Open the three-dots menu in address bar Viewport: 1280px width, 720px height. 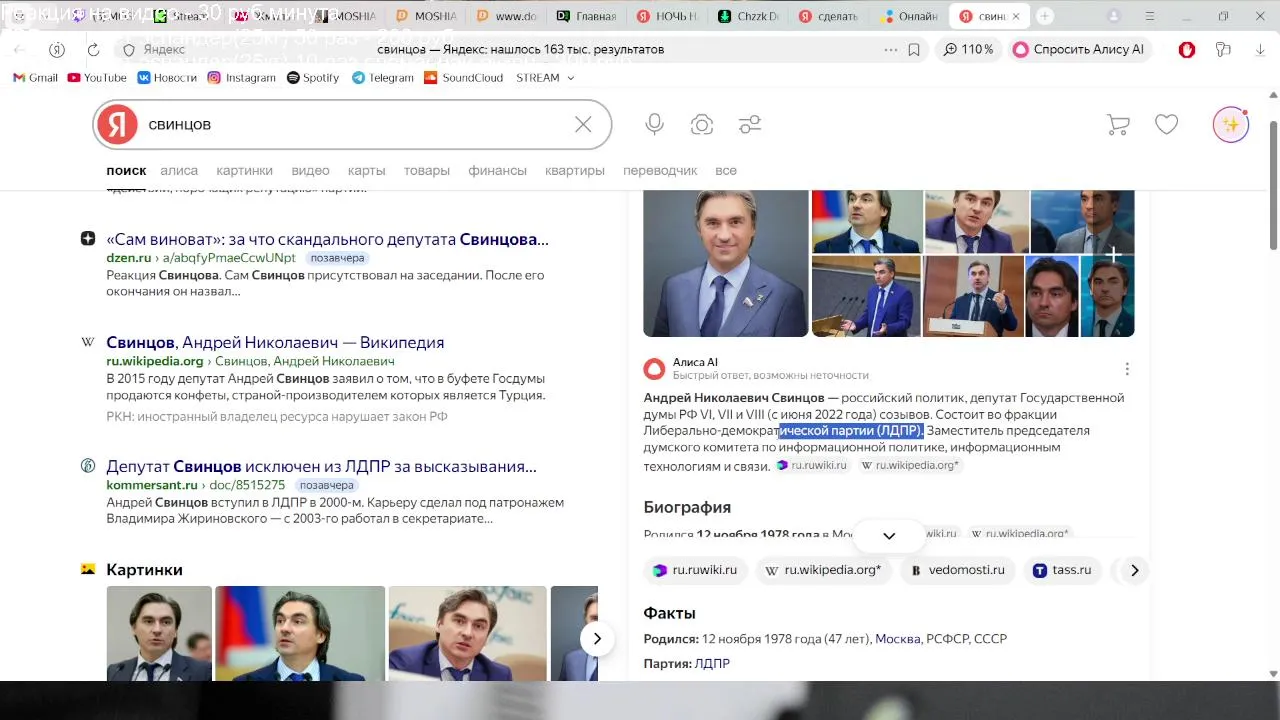(890, 49)
